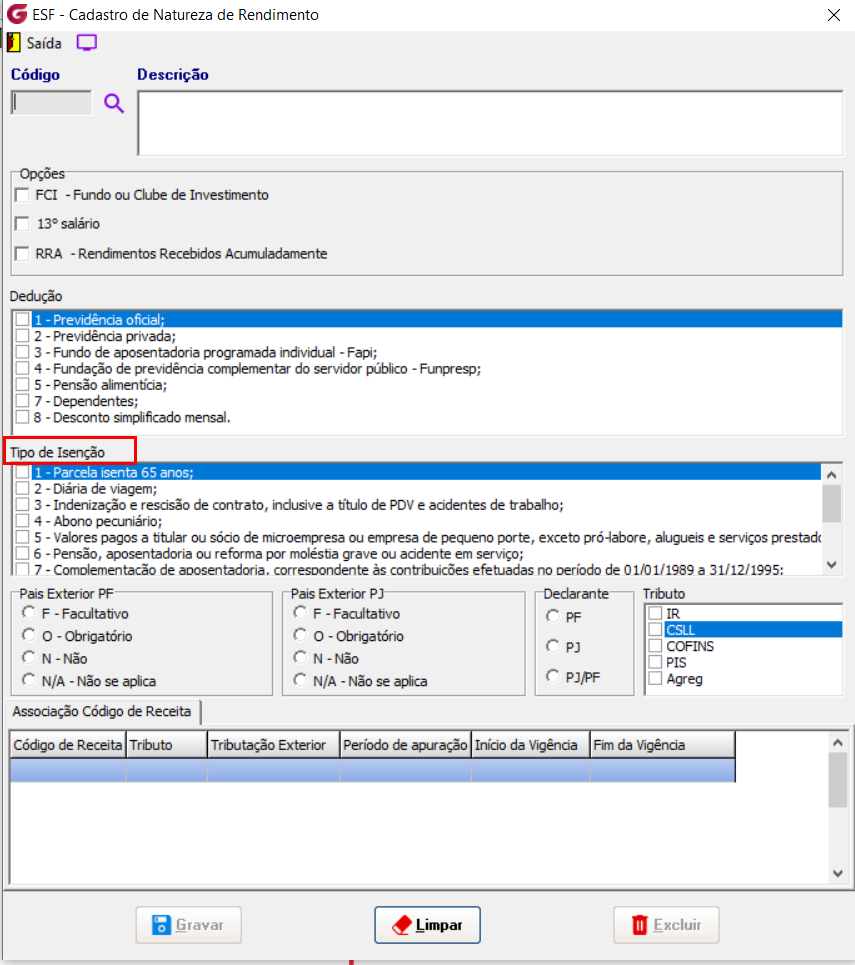The height and width of the screenshot is (965, 855).
Task: Select N/A - Não se aplica under Pais Exterior PJ
Action: click(300, 680)
